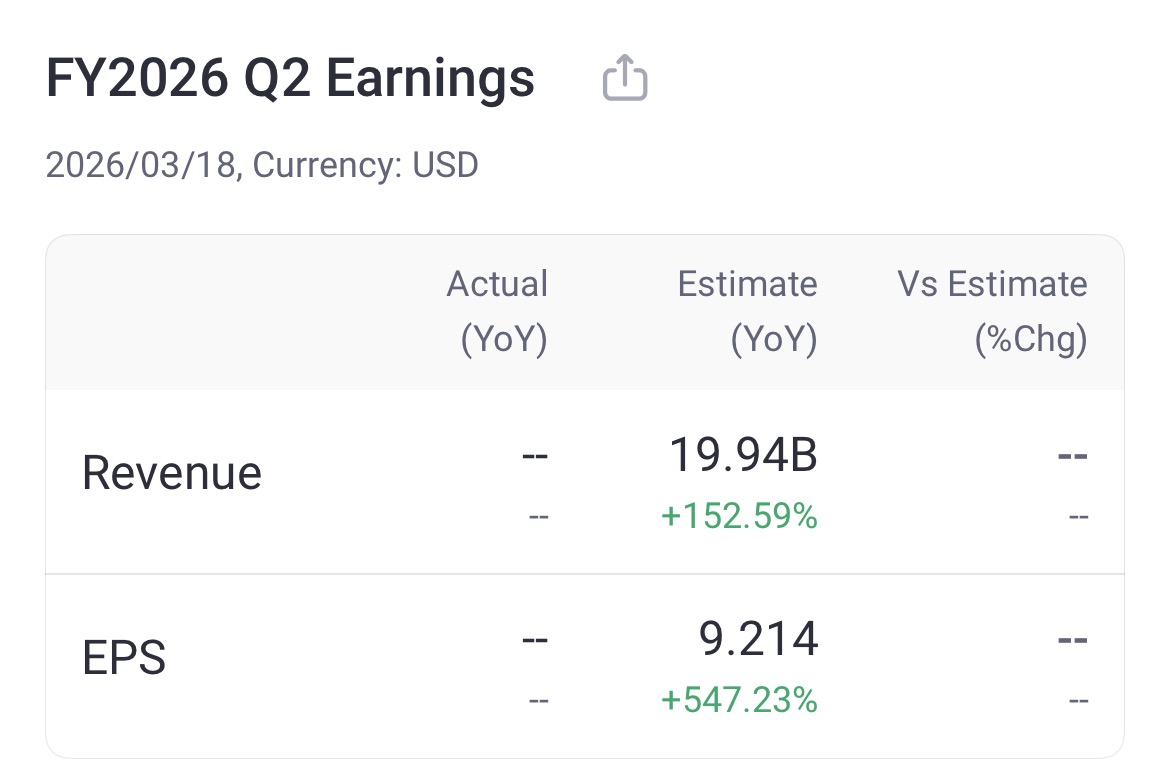Viewport: 1170px width, 784px height.
Task: Open the Revenue row label
Action: (x=172, y=473)
